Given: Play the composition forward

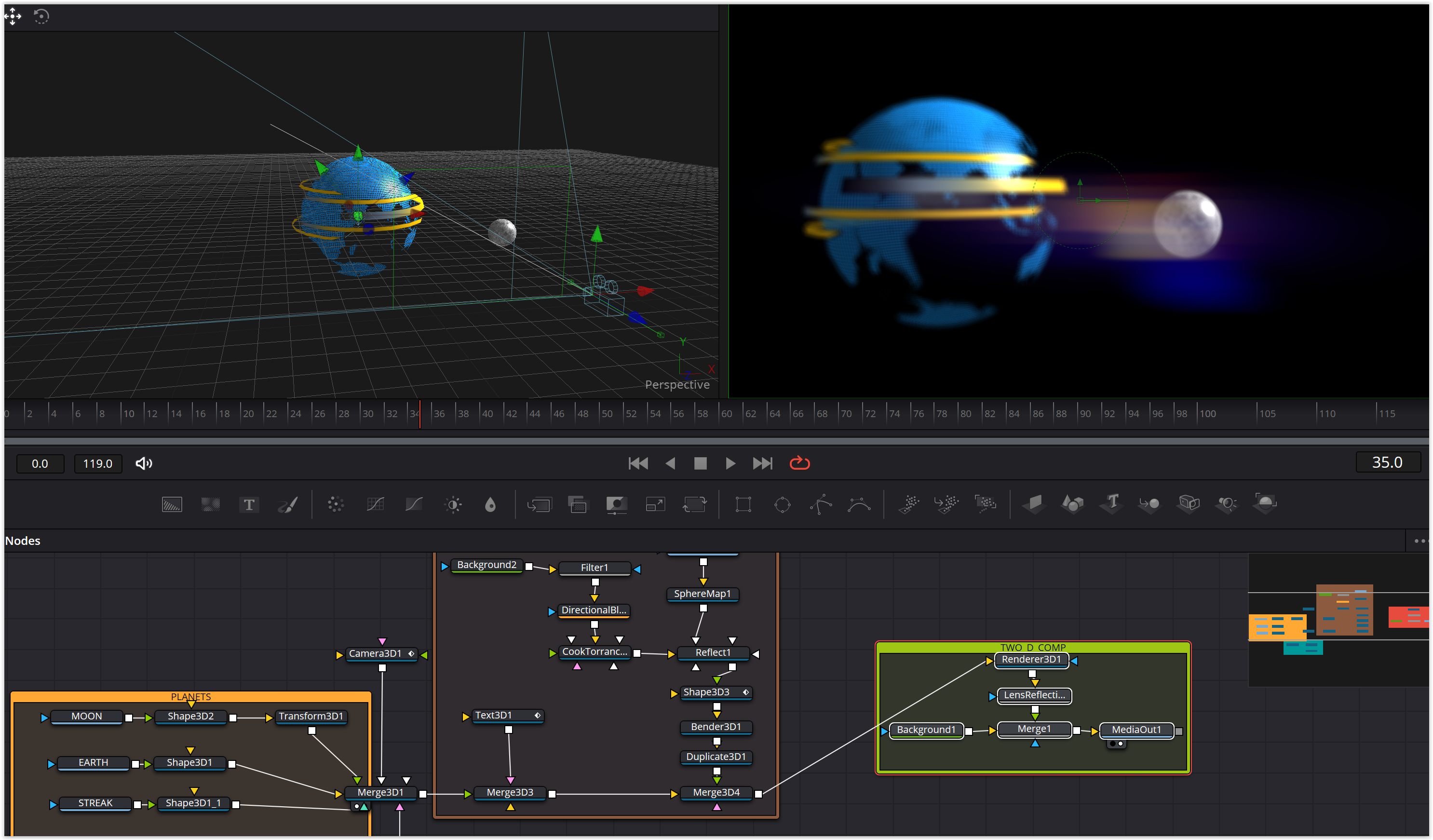Looking at the screenshot, I should pos(730,463).
